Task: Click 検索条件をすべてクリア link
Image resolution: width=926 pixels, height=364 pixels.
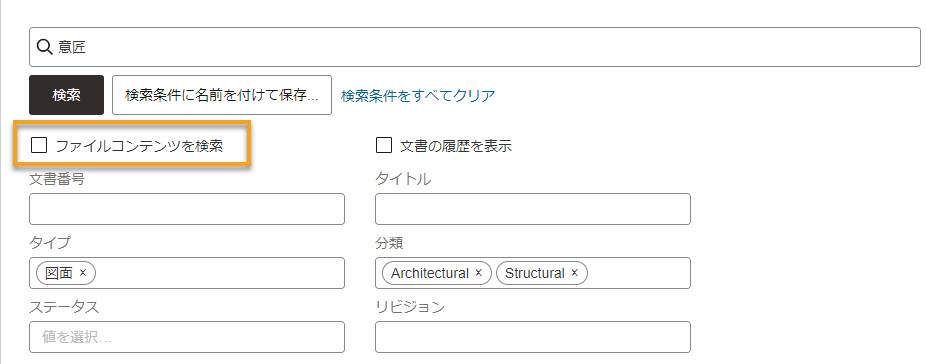Action: coord(418,95)
